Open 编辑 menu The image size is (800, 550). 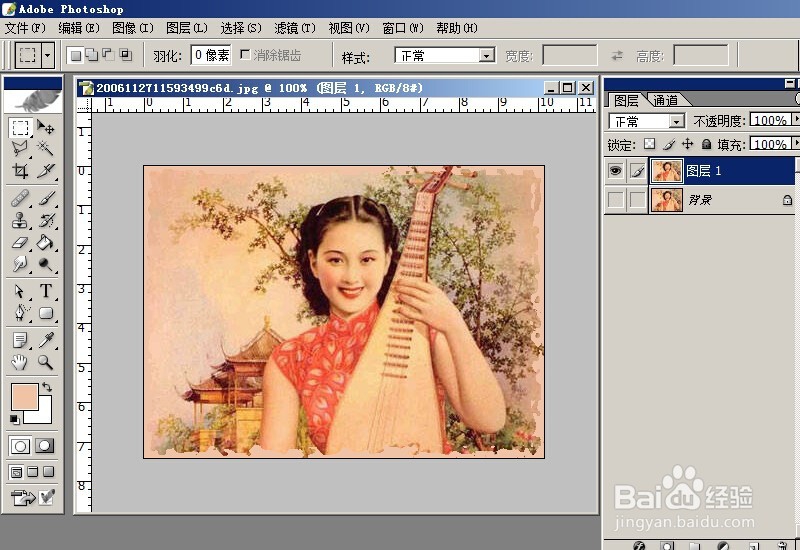[x=79, y=28]
